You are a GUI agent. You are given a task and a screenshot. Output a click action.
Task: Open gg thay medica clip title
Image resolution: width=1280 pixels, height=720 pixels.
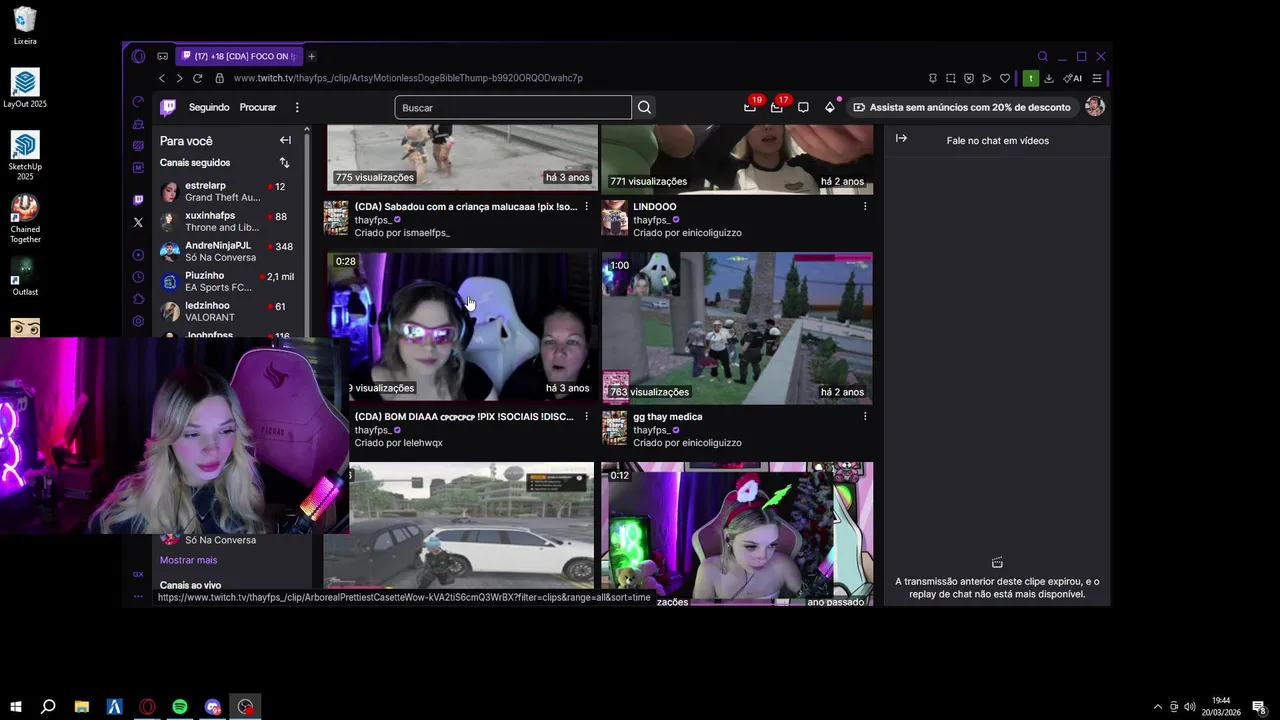pyautogui.click(x=667, y=417)
